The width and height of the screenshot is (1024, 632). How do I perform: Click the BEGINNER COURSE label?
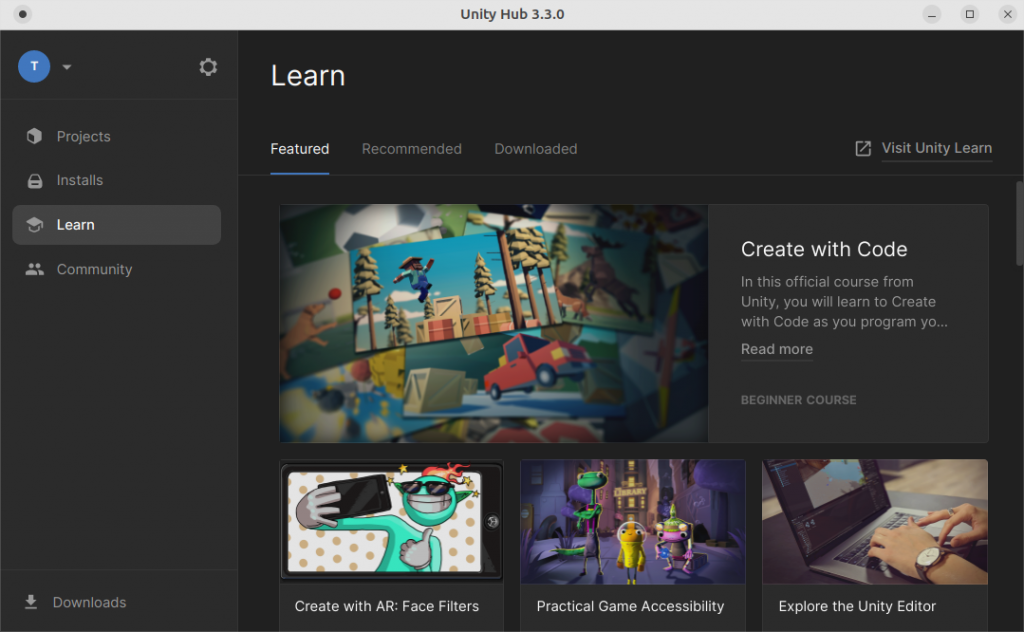(798, 400)
